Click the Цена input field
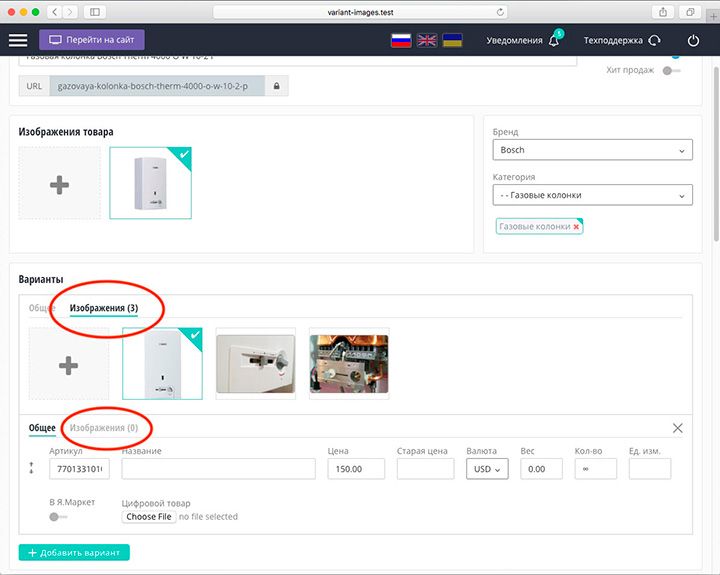The width and height of the screenshot is (720, 575). coord(357,468)
